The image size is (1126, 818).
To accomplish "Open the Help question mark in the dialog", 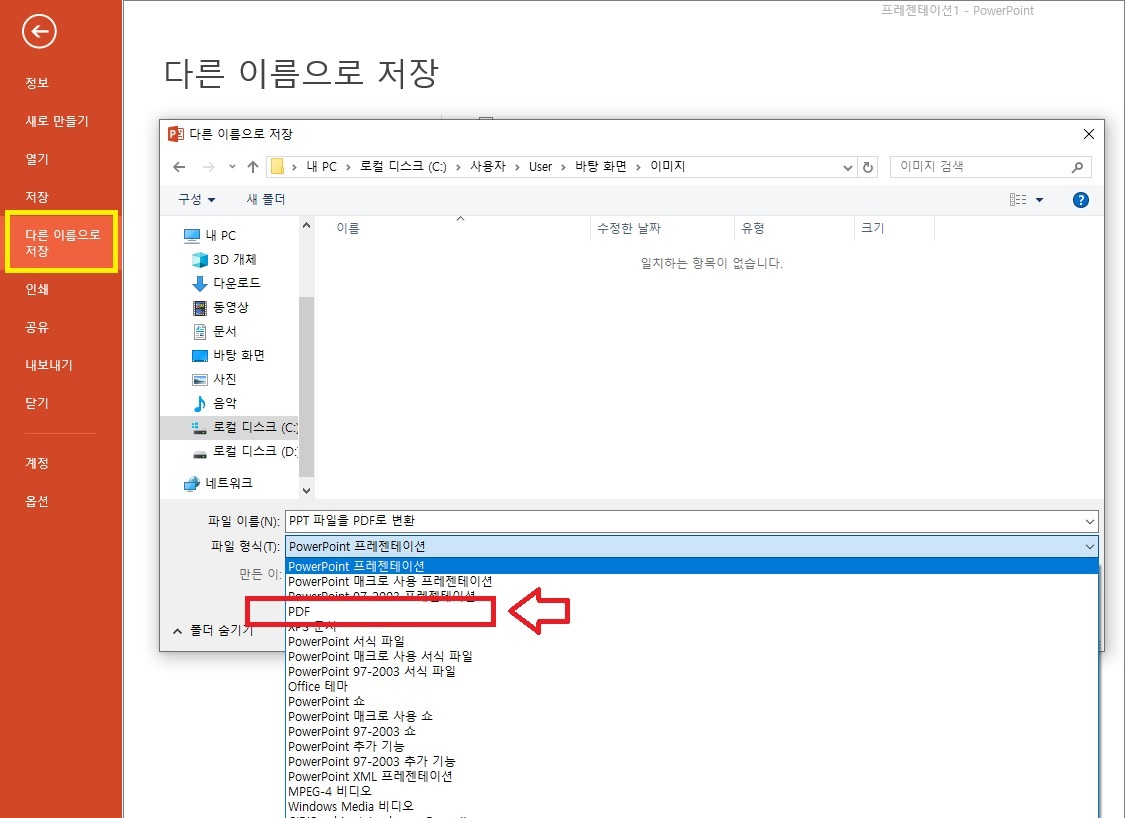I will (x=1080, y=199).
